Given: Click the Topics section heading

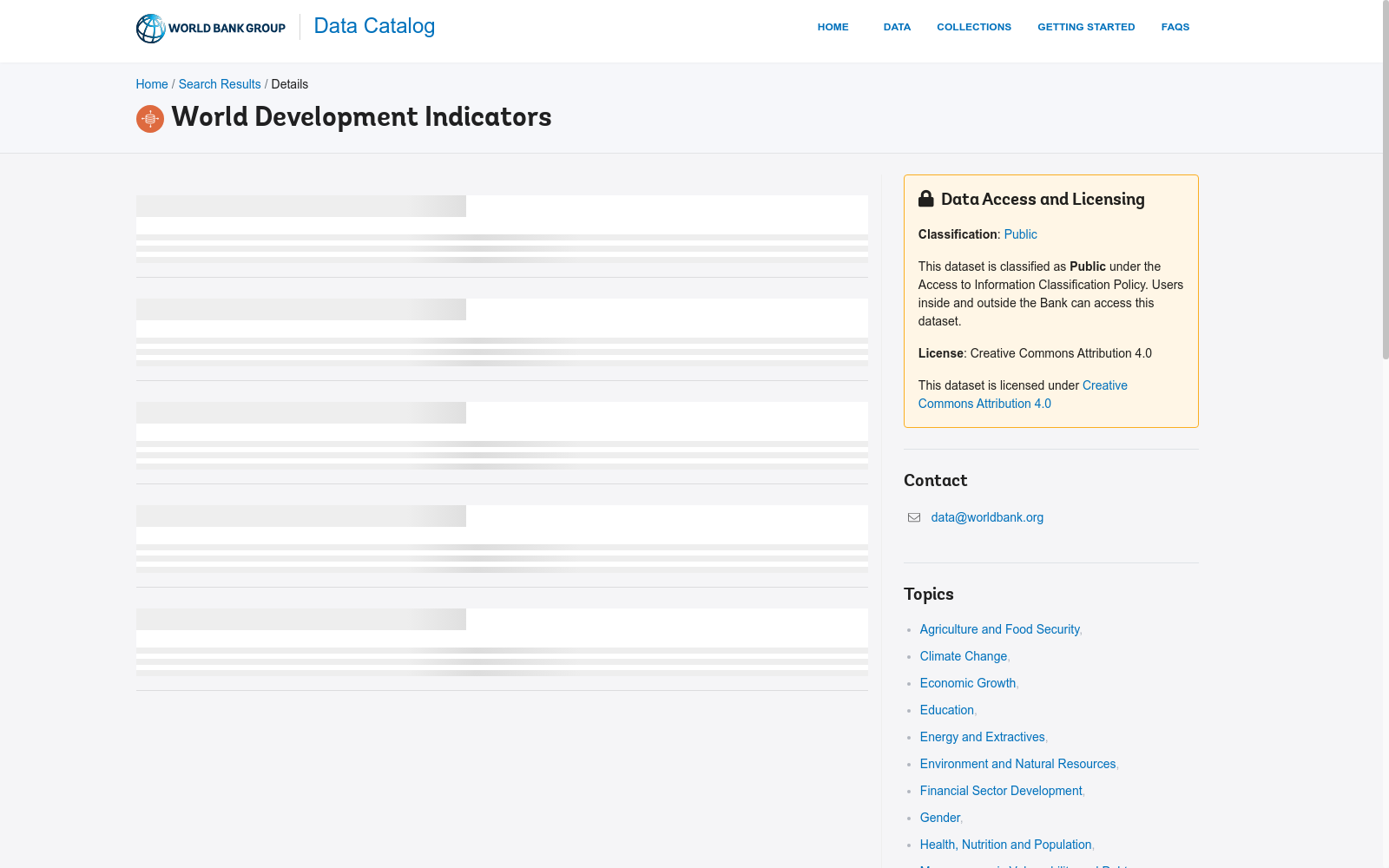Looking at the screenshot, I should [x=929, y=594].
